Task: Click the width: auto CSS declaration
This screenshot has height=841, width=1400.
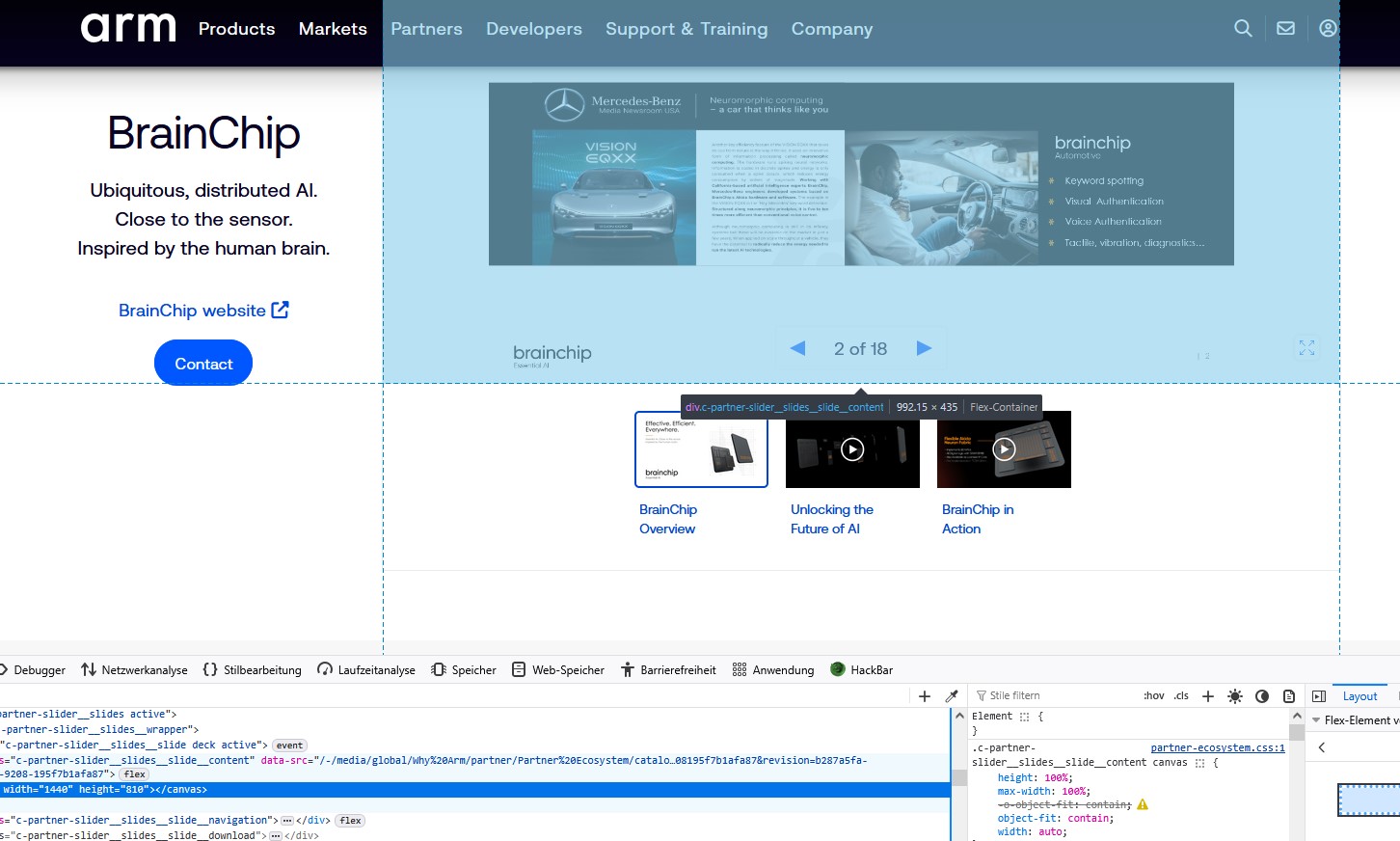Action: tap(1033, 831)
